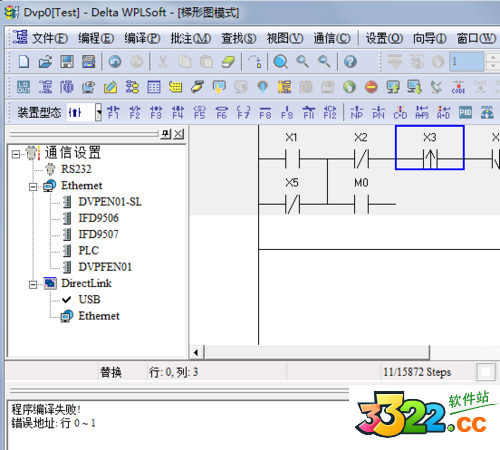Open the 编译(P) menu
The height and width of the screenshot is (450, 500).
tap(142, 38)
